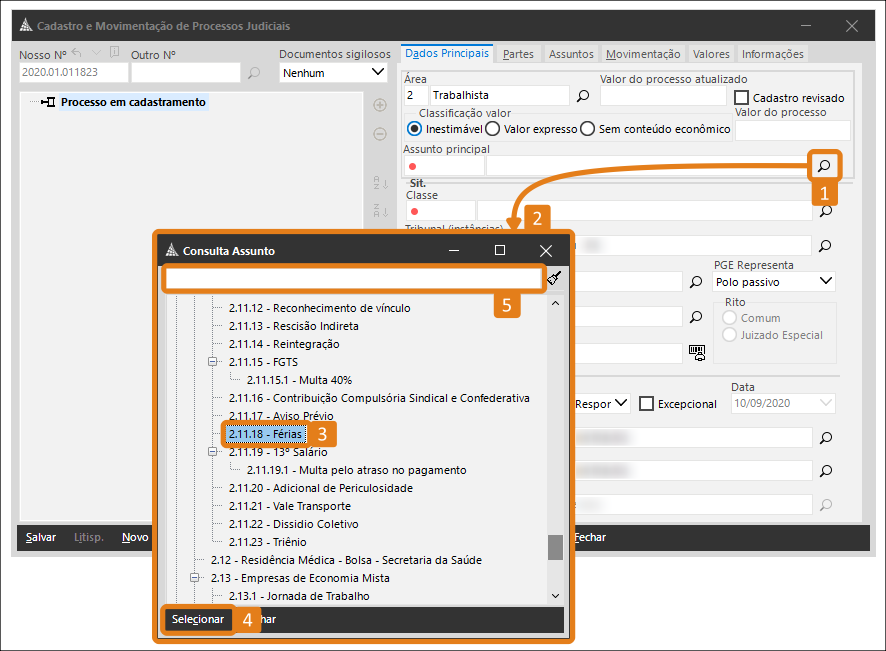Viewport: 886px width, 651px height.
Task: Select 2.11.18 - Férias in the tree
Action: 265,434
